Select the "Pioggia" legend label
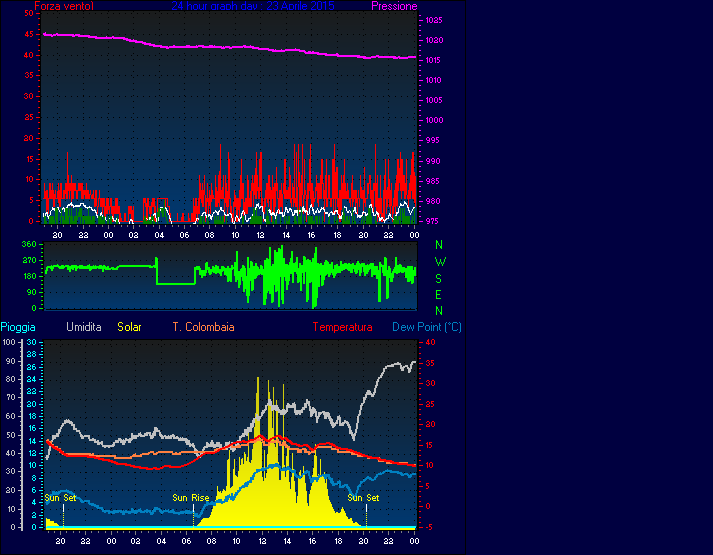 pyautogui.click(x=18, y=327)
